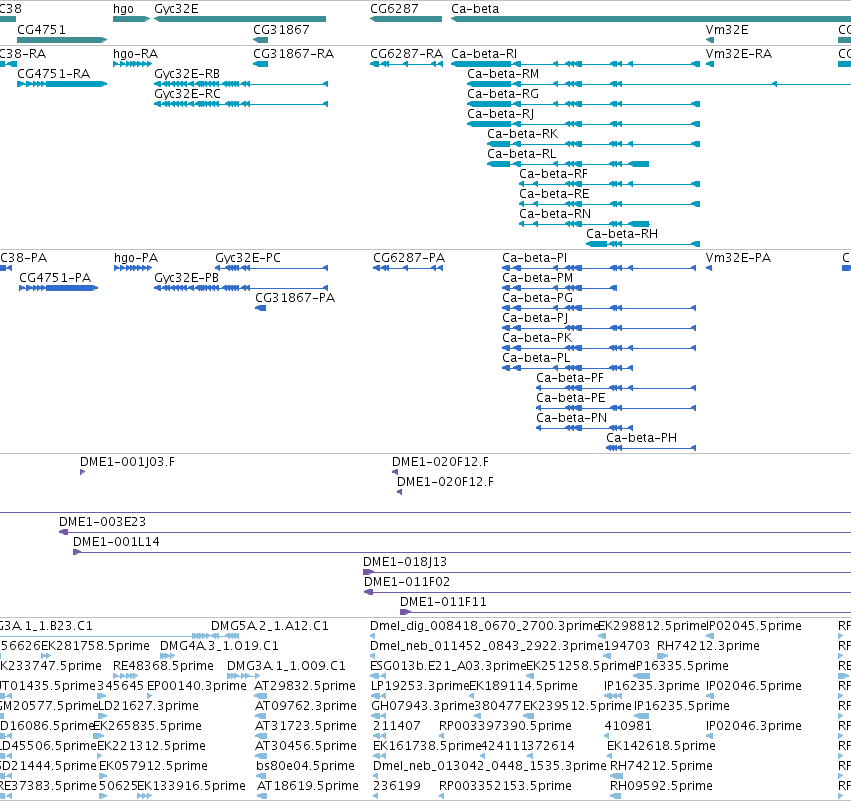Select the DME1-003E23 clone label
Screen dimensions: 851x801
103,522
